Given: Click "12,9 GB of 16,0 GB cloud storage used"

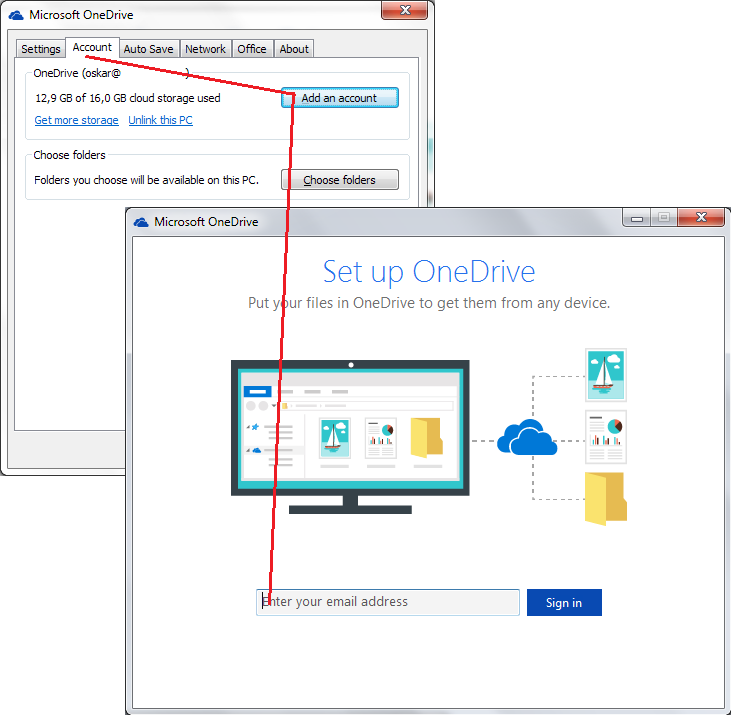Looking at the screenshot, I should click(128, 98).
